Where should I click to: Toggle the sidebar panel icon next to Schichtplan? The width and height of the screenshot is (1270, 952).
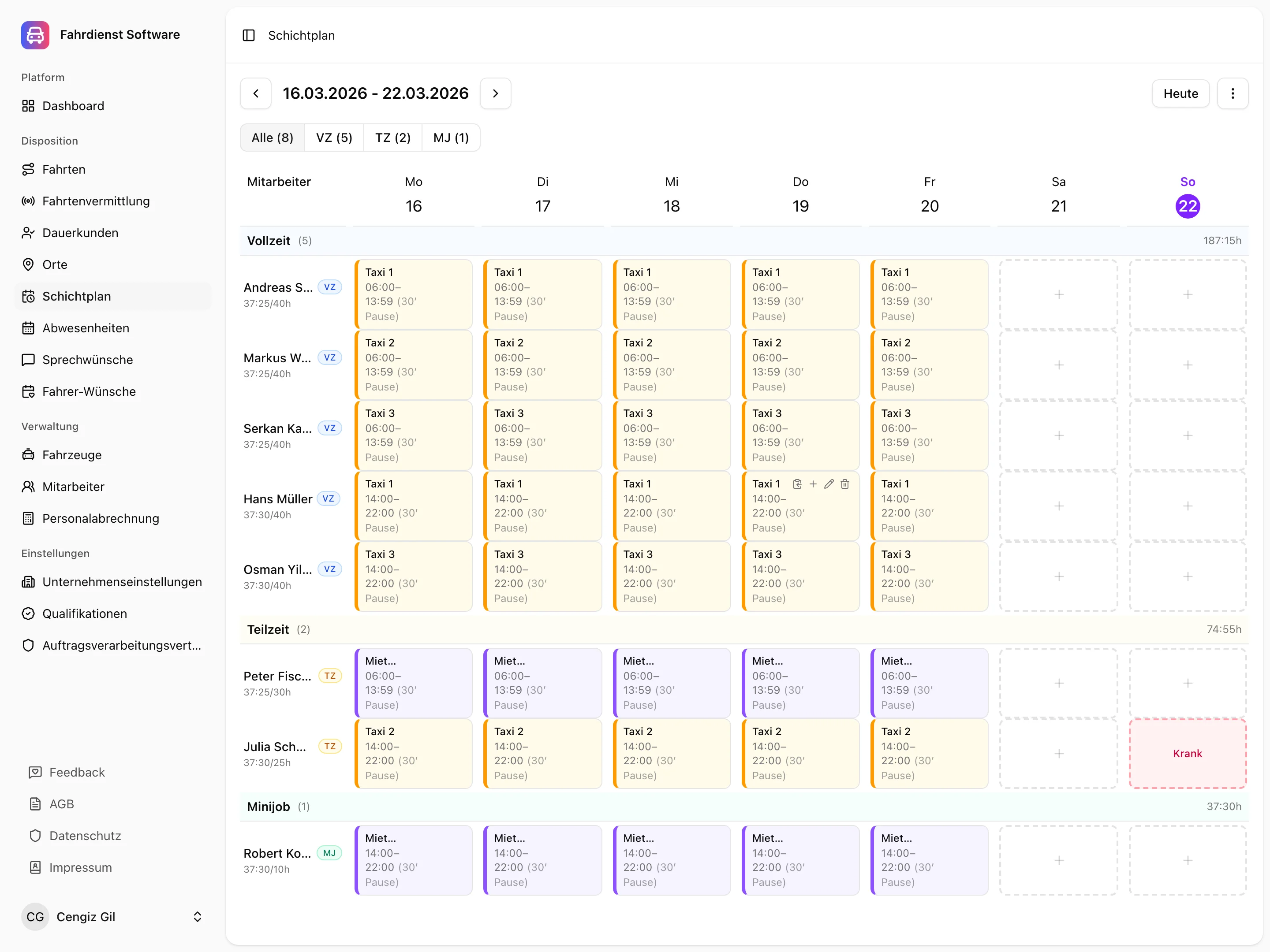pos(249,35)
